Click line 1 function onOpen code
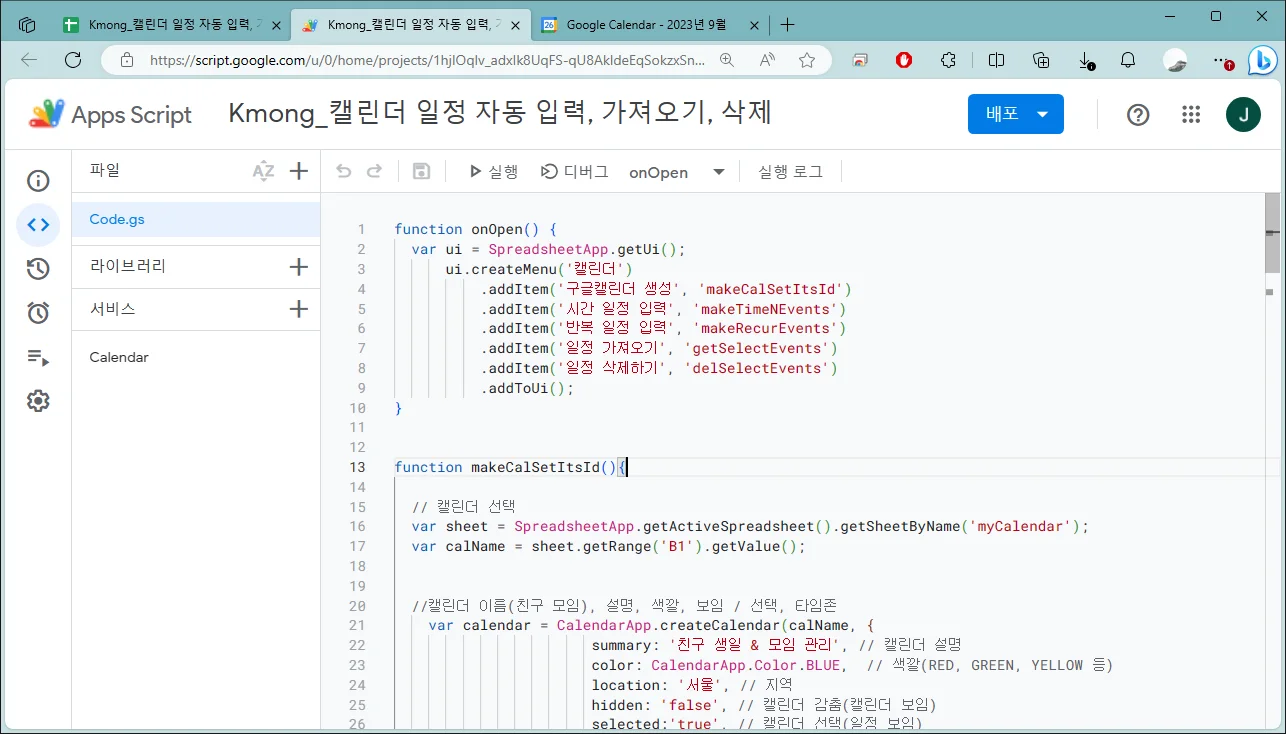 pos(475,229)
